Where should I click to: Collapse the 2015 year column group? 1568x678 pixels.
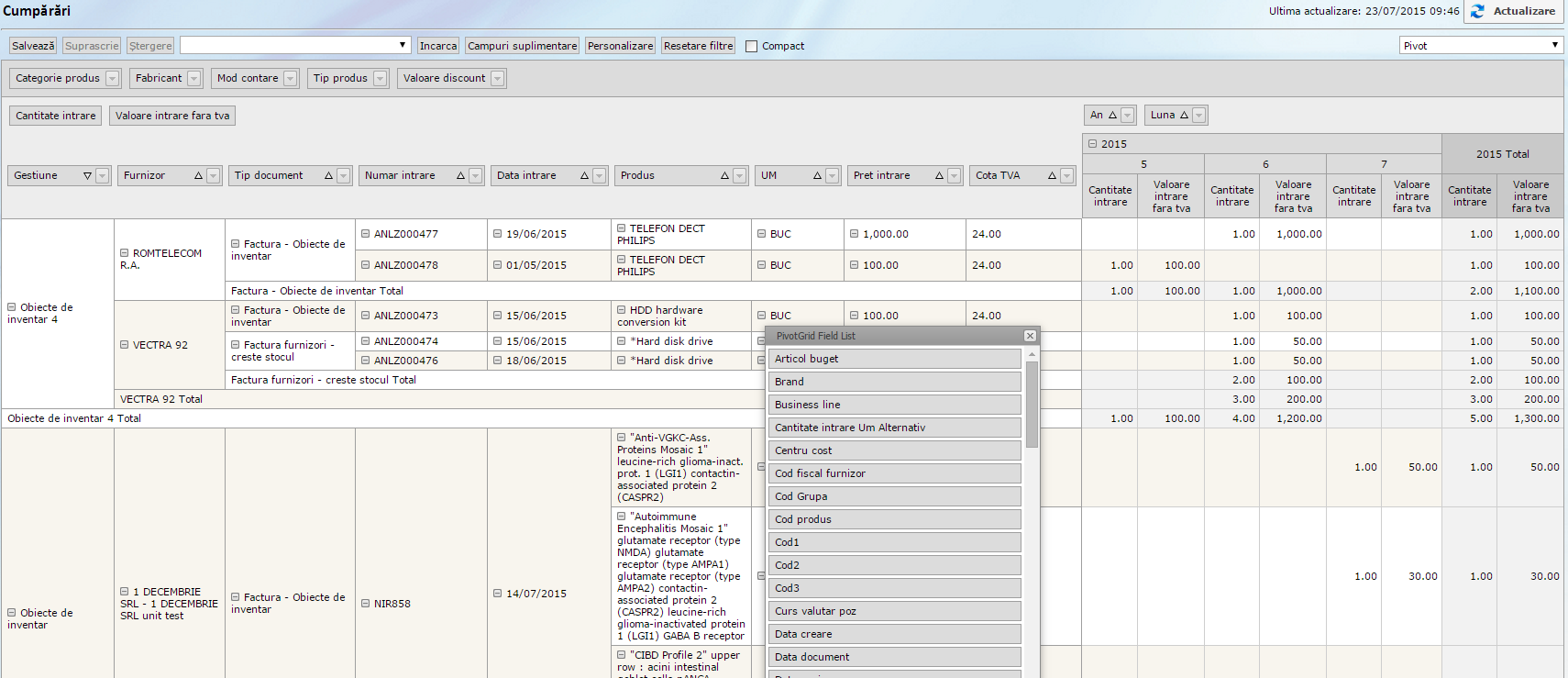(x=1092, y=144)
